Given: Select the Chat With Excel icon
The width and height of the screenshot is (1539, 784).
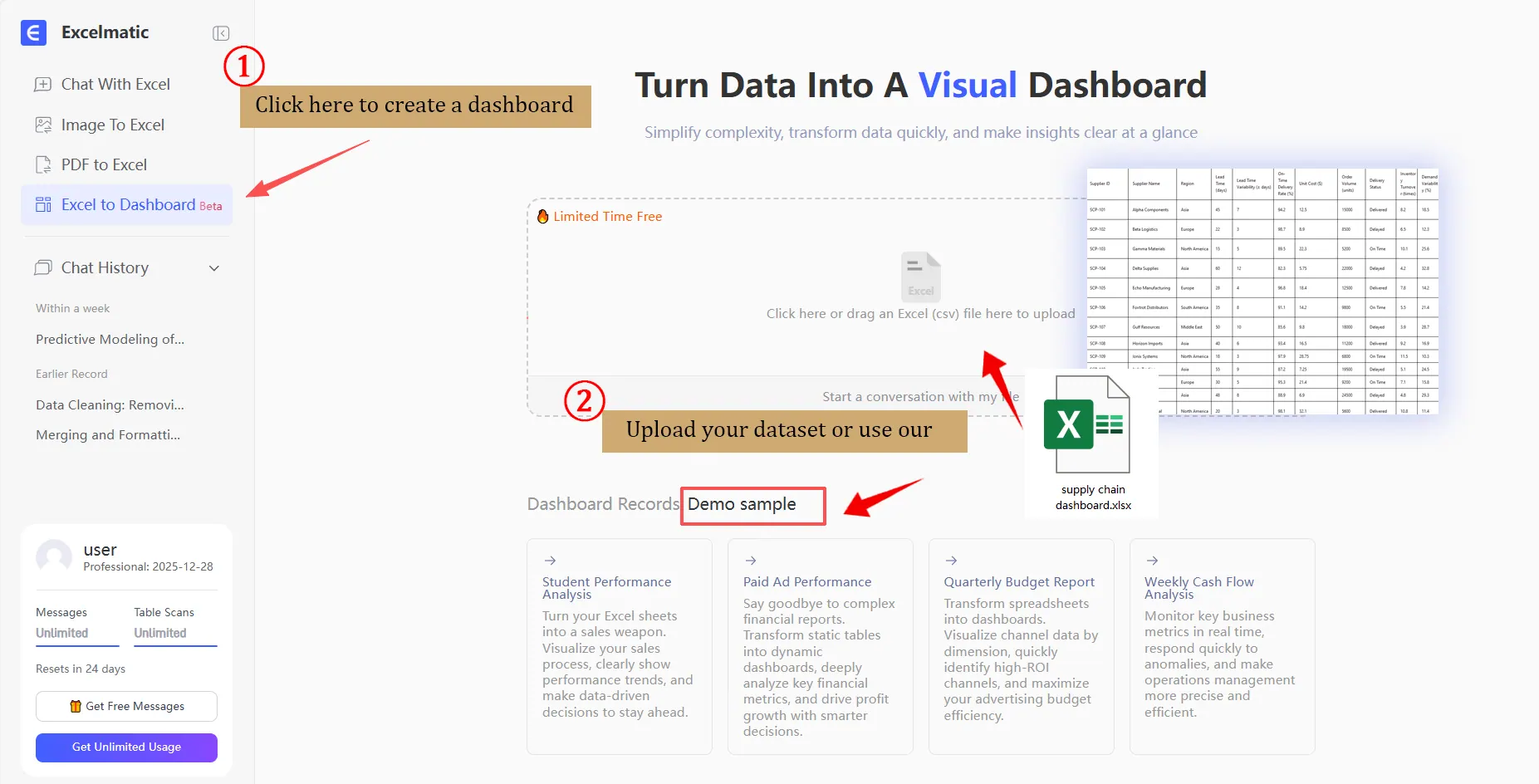Looking at the screenshot, I should click(x=42, y=84).
